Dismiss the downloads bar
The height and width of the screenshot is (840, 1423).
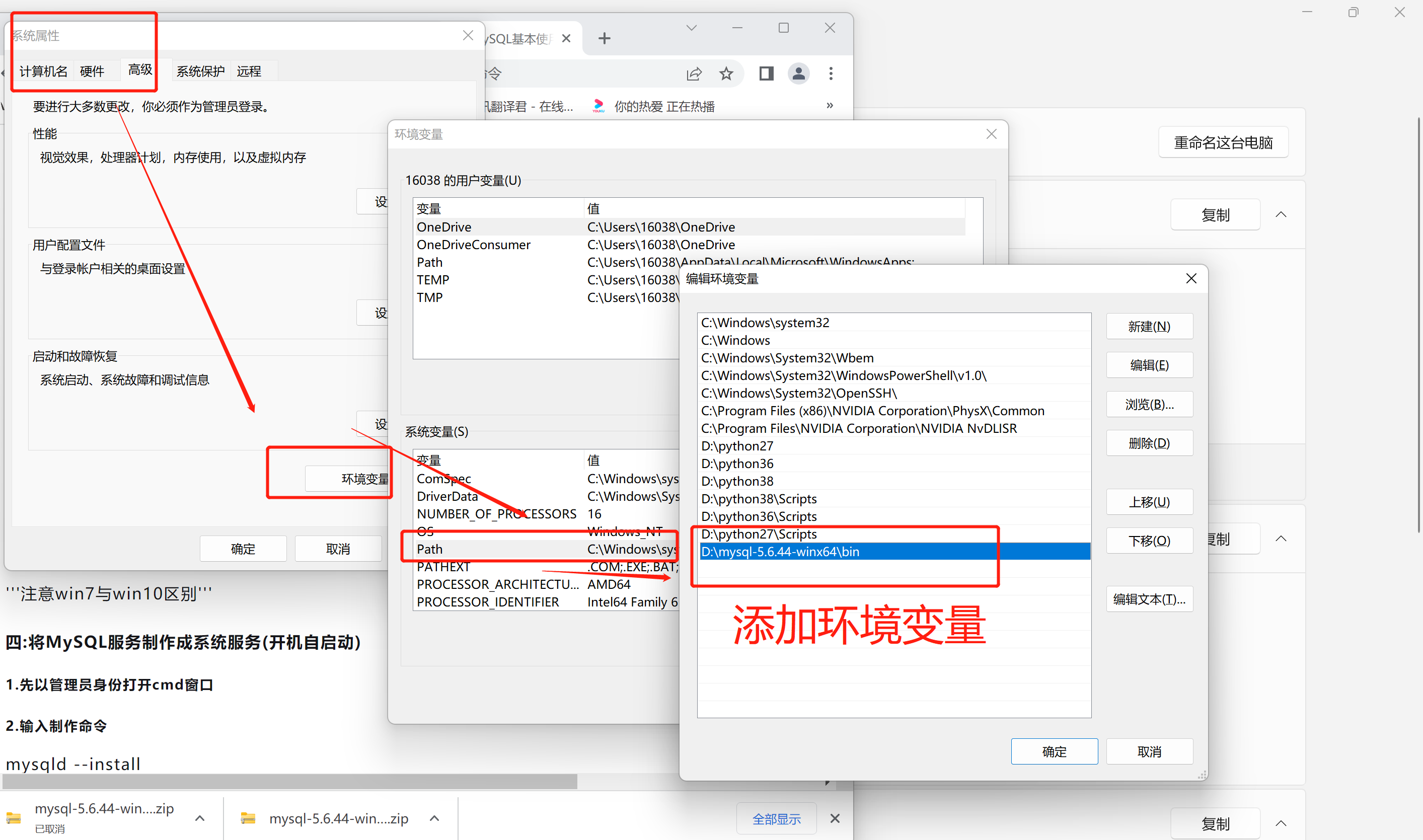tap(835, 818)
